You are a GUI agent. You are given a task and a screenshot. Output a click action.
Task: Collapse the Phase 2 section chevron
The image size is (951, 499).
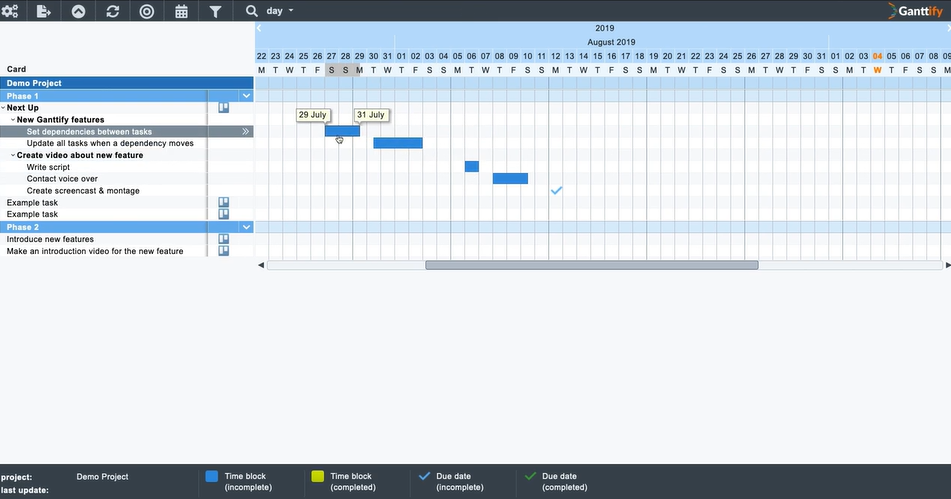click(x=246, y=227)
